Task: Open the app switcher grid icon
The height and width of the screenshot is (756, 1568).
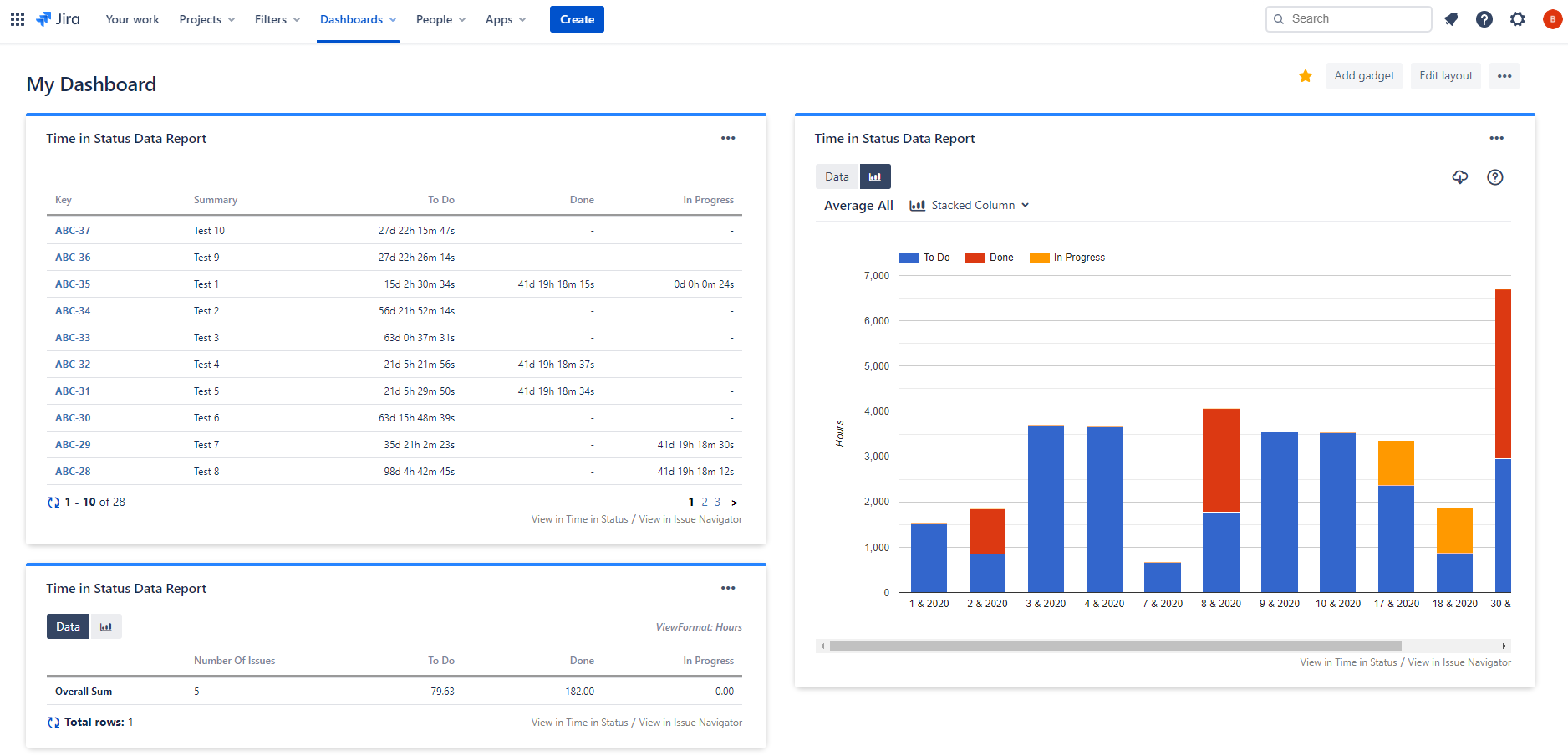Action: pyautogui.click(x=18, y=19)
